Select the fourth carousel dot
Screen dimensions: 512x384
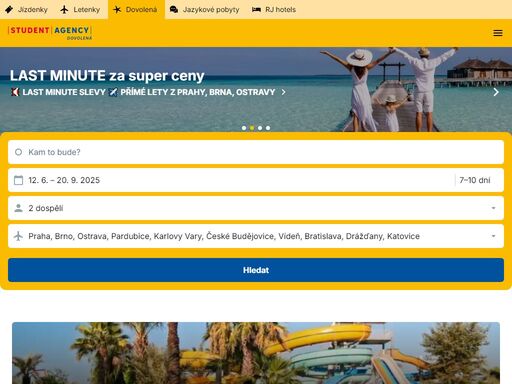[268, 128]
